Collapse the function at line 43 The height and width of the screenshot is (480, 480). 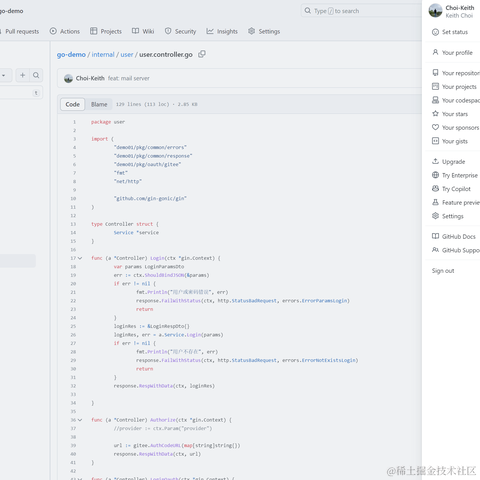80,478
